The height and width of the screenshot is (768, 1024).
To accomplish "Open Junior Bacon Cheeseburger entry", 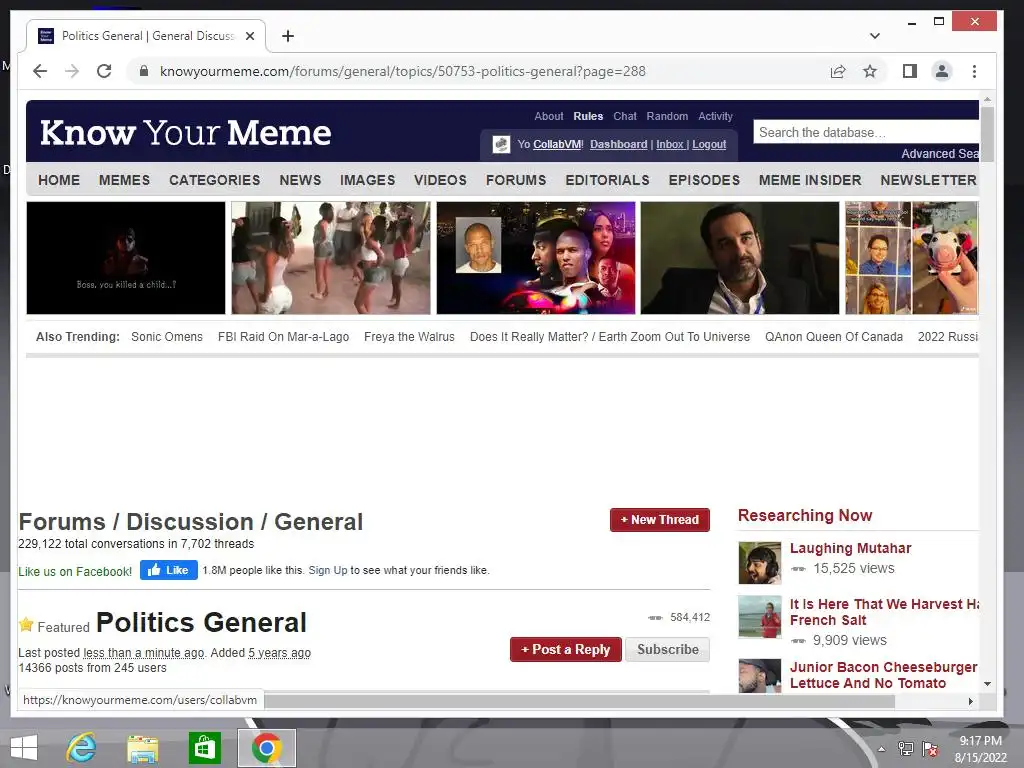I will pos(884,675).
